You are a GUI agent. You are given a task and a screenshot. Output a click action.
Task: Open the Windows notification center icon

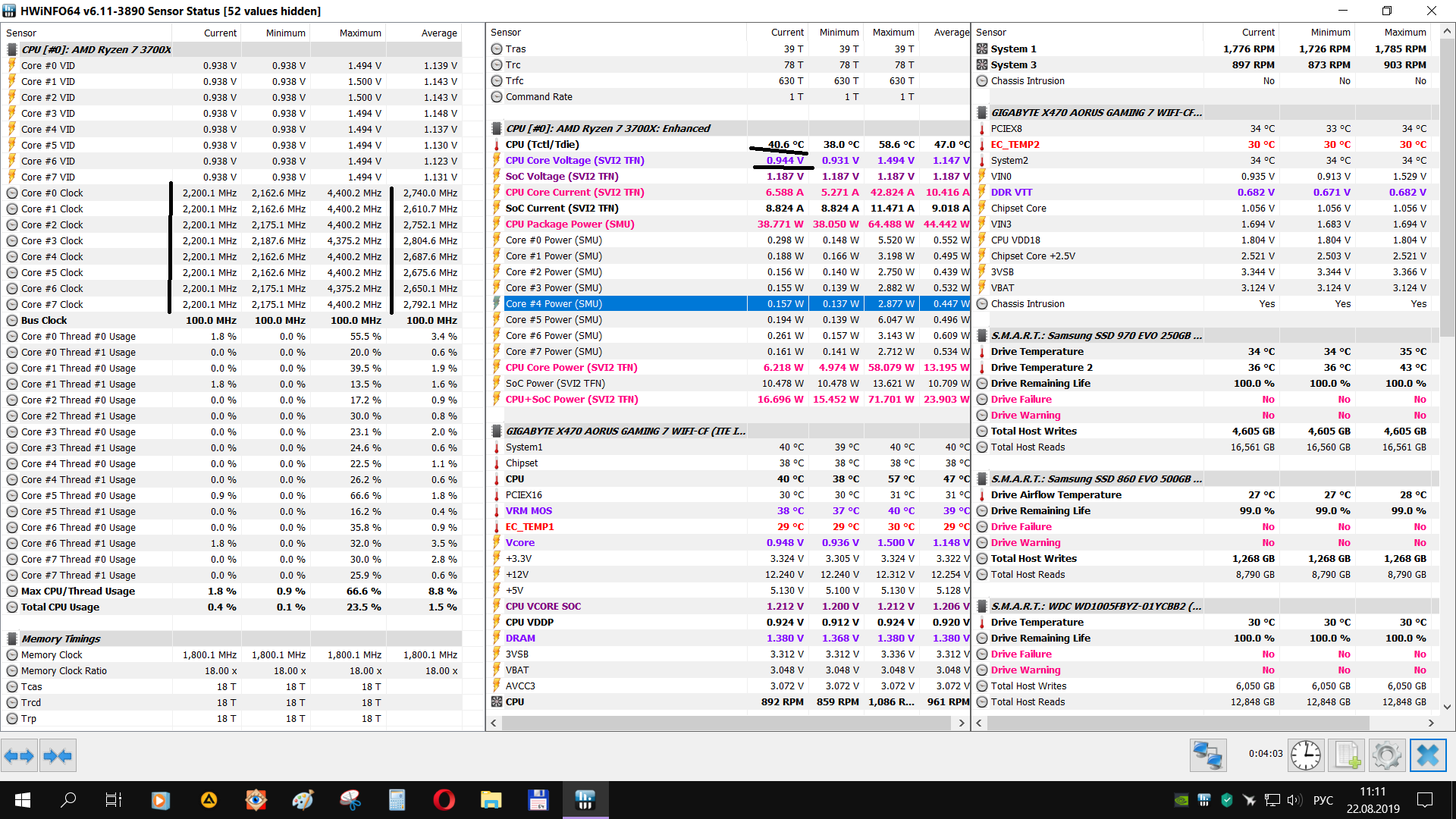point(1424,800)
